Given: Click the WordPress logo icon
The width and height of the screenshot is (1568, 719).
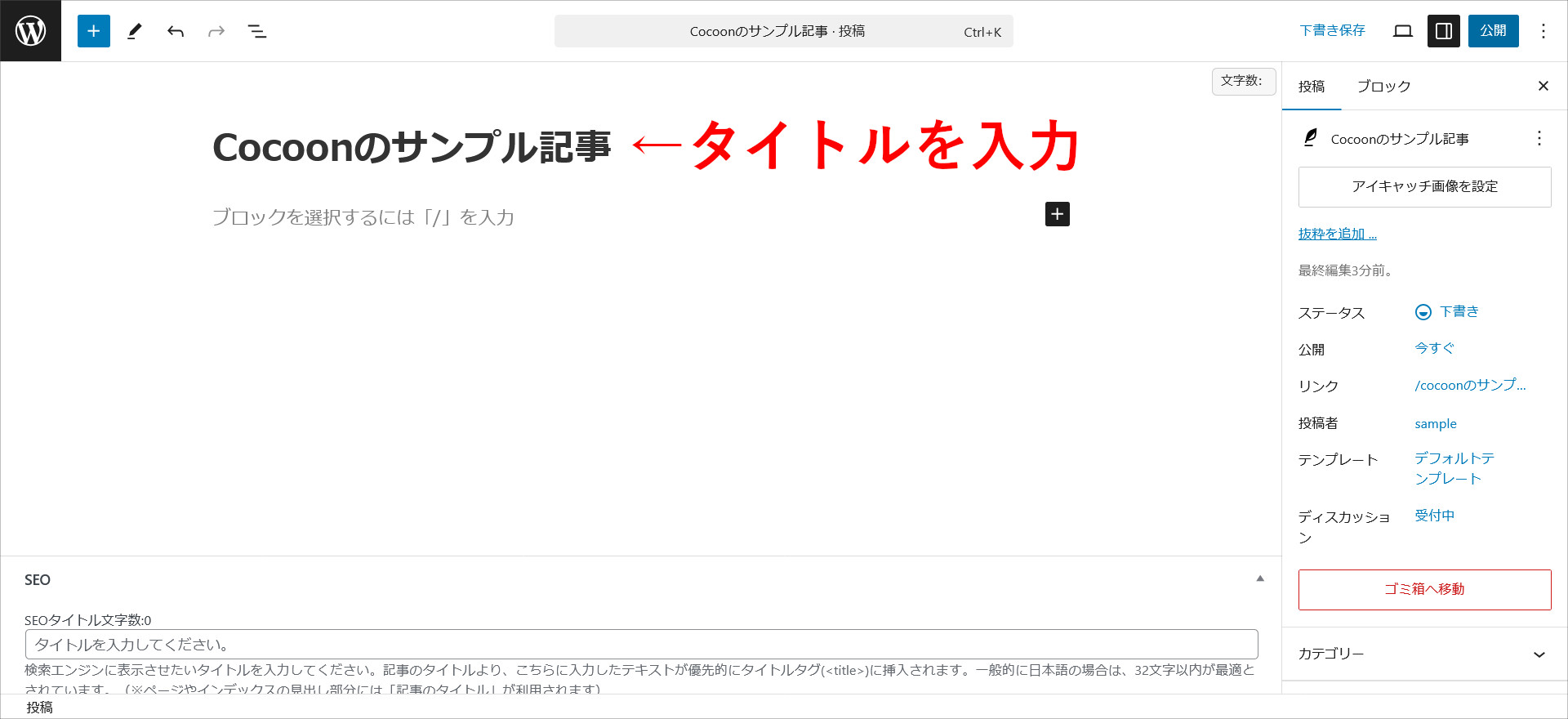Looking at the screenshot, I should click(31, 31).
